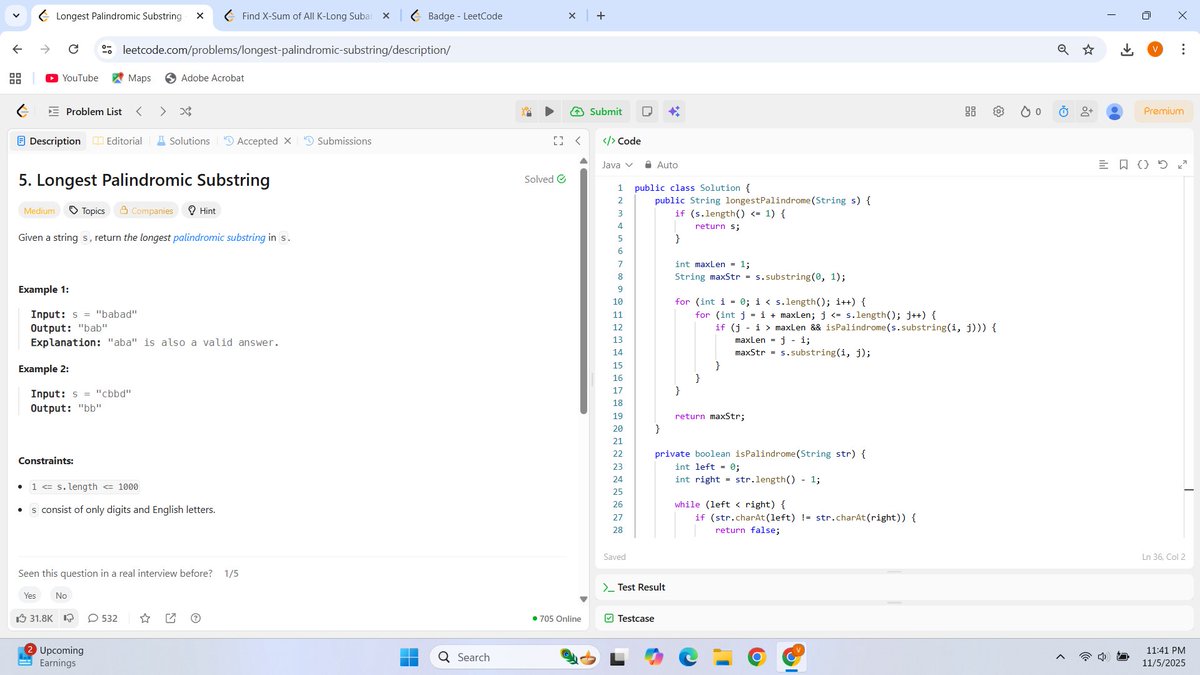1200x675 pixels.
Task: Open the Testcase panel
Action: pyautogui.click(x=629, y=618)
